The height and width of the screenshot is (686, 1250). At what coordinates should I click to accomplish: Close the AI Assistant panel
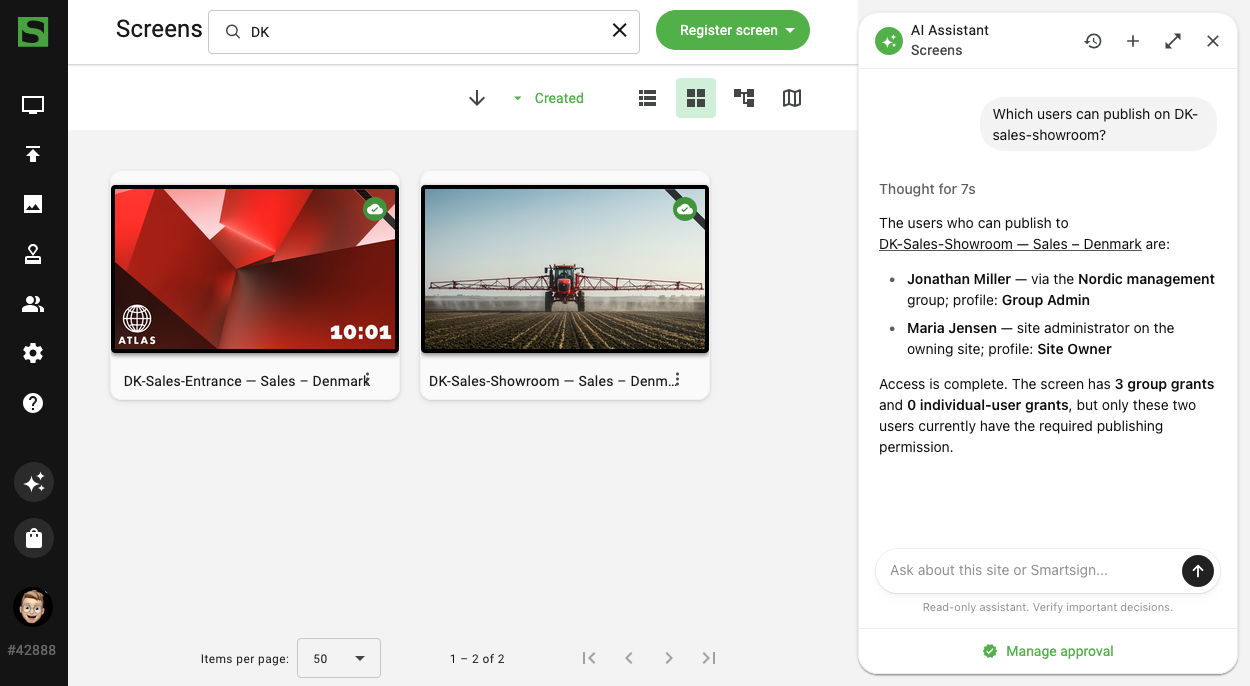coord(1213,41)
